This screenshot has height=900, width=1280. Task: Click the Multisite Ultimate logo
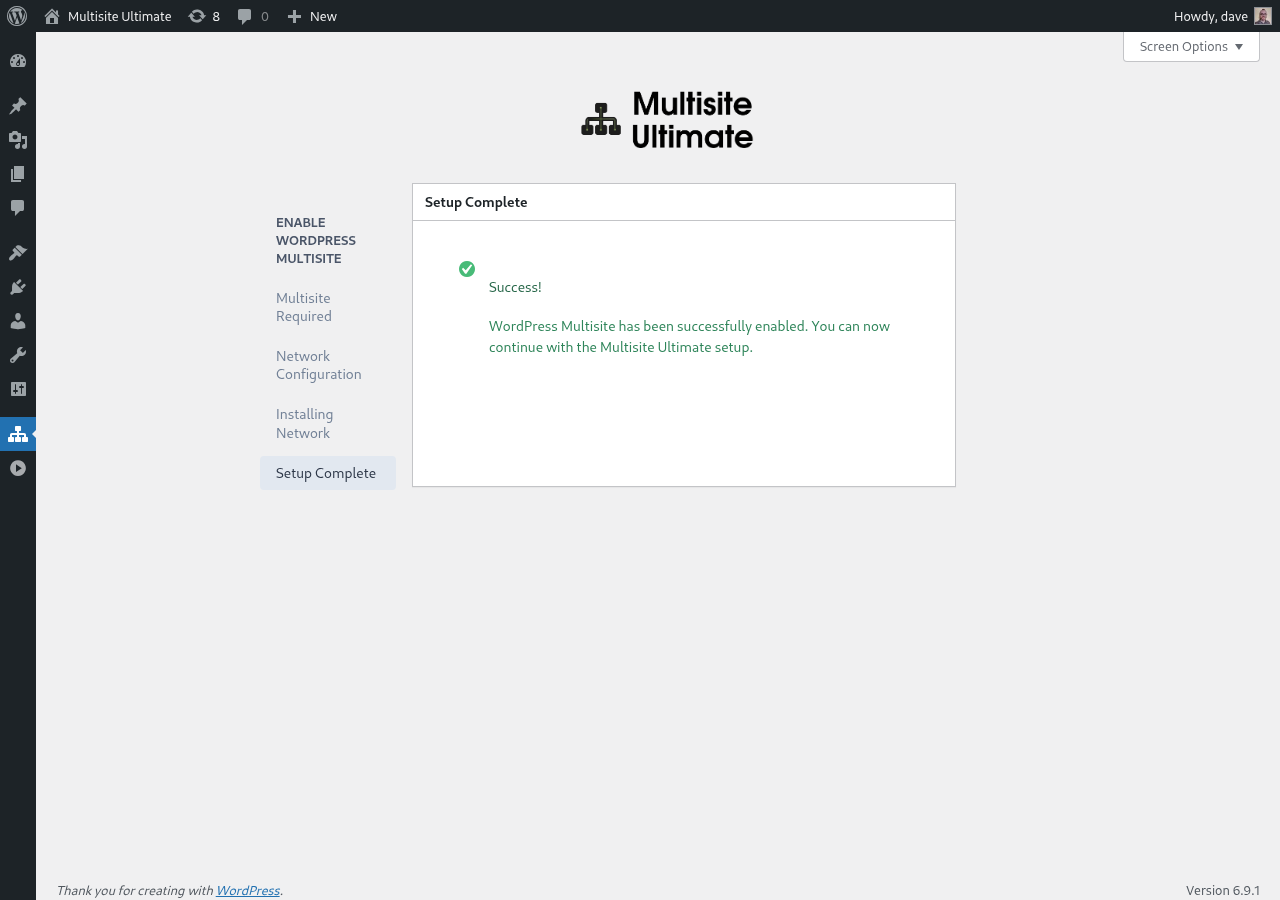[667, 120]
